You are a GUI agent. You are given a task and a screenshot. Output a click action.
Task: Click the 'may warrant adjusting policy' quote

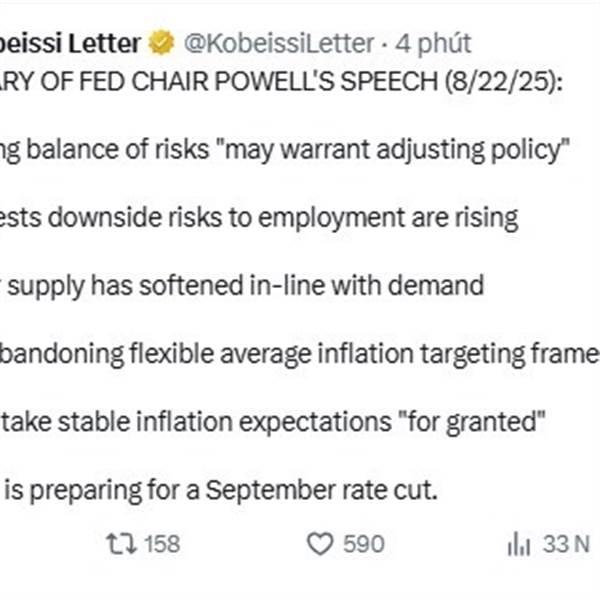[393, 150]
